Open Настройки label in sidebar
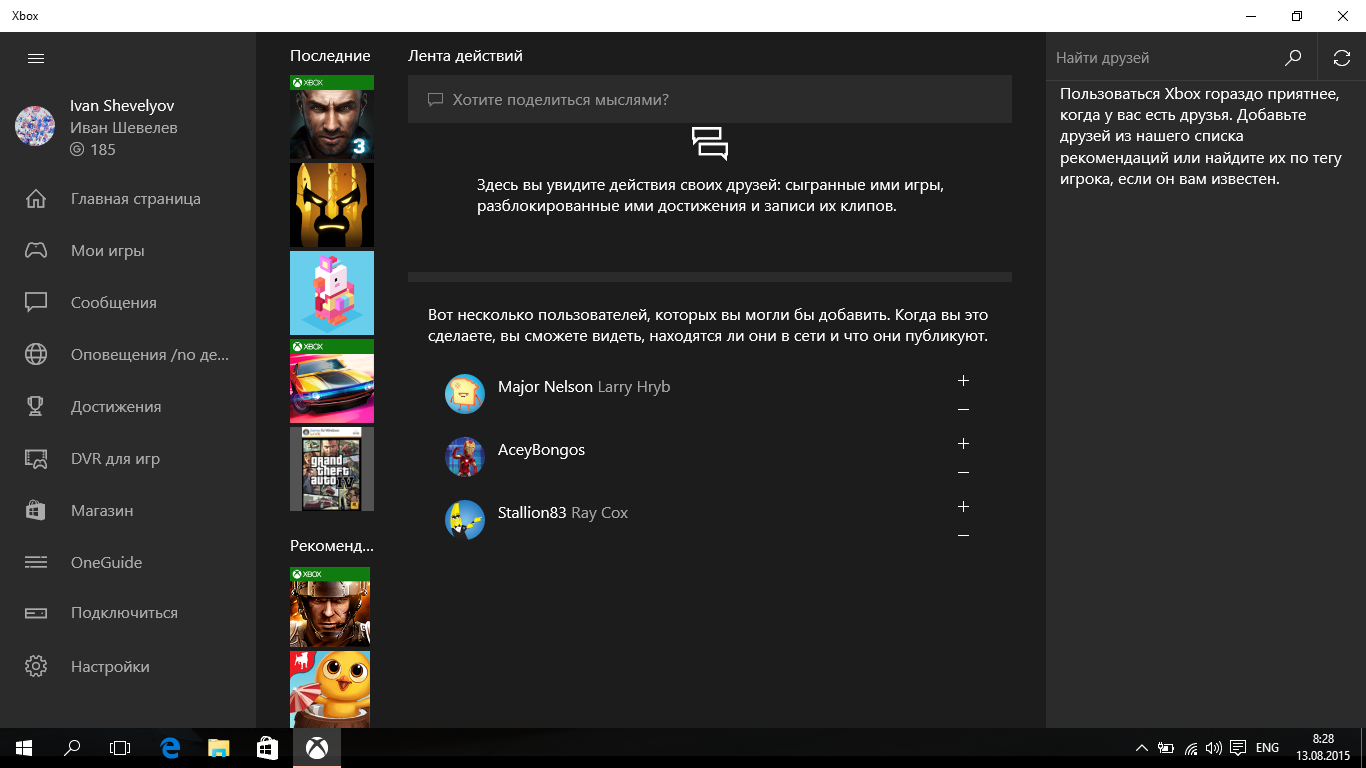 click(x=110, y=667)
